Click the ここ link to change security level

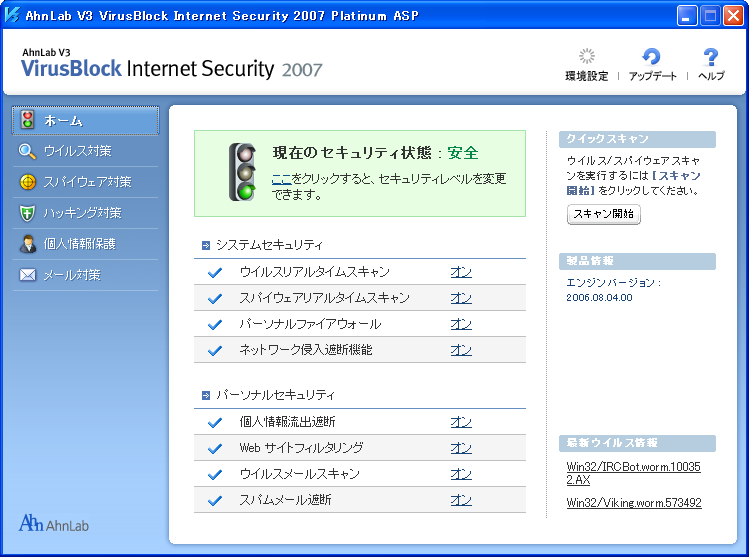pos(281,179)
